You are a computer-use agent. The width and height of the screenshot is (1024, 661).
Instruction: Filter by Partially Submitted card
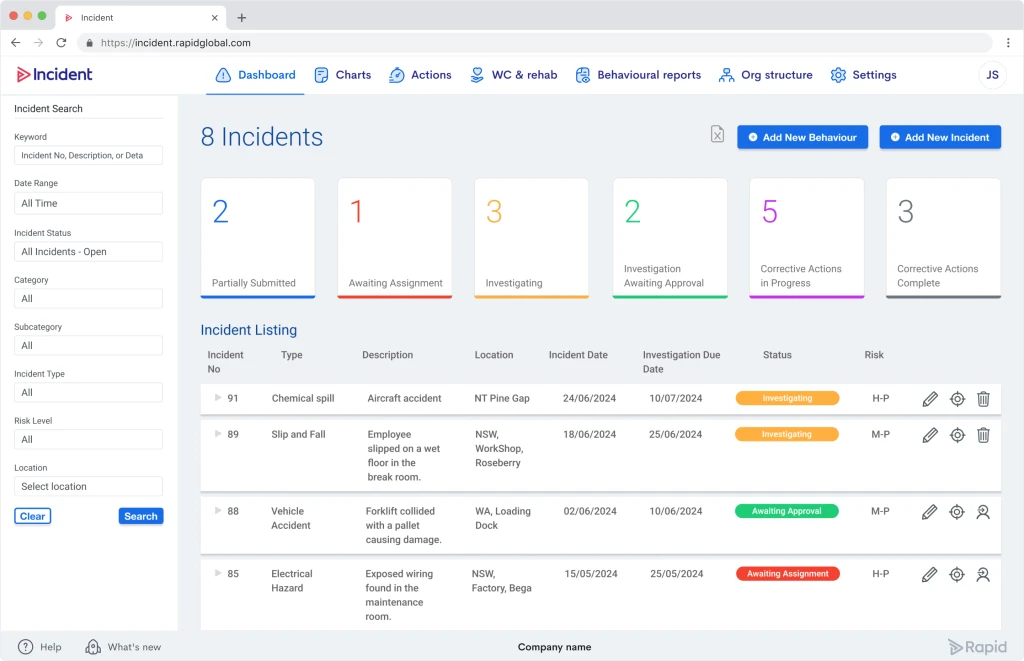(258, 238)
